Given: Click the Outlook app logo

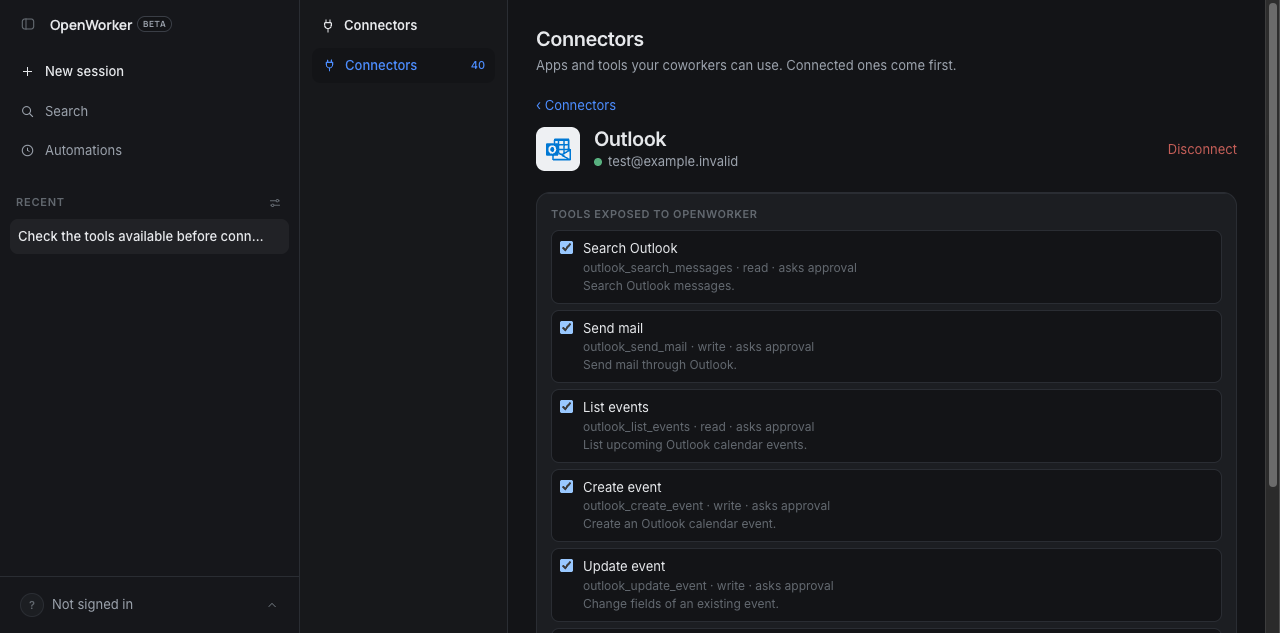Looking at the screenshot, I should [x=558, y=149].
